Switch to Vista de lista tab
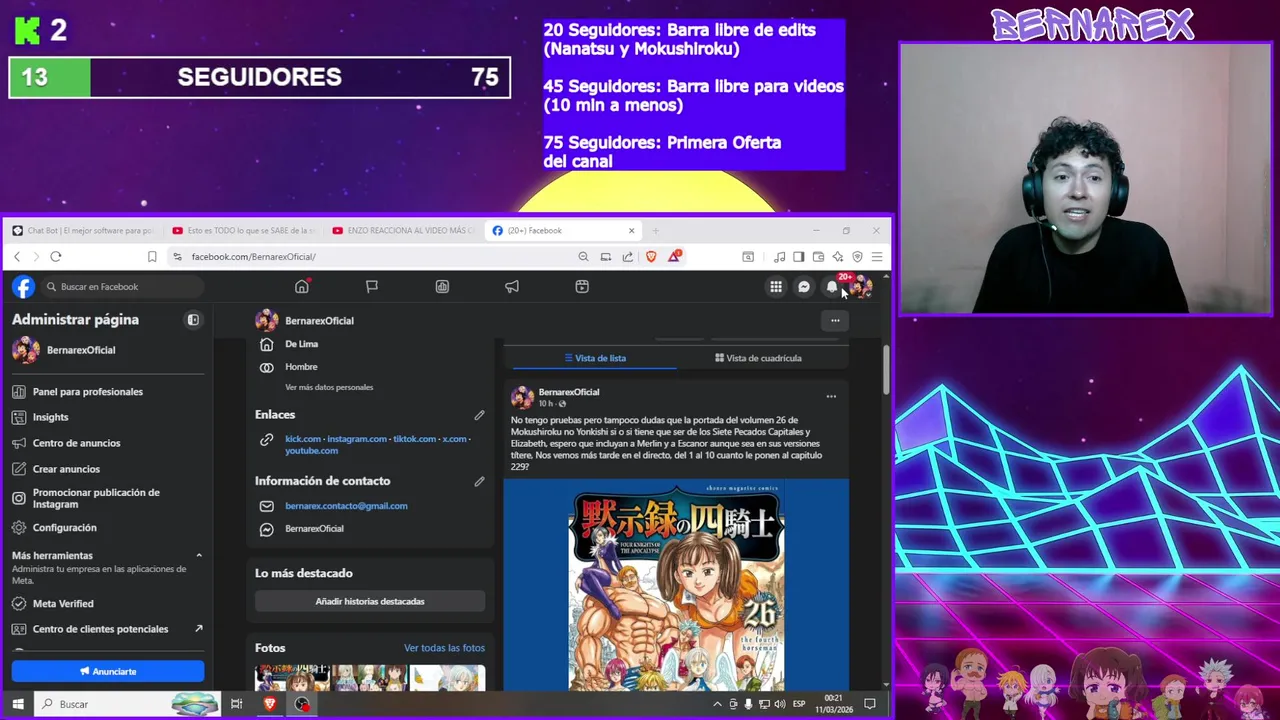 [x=595, y=358]
